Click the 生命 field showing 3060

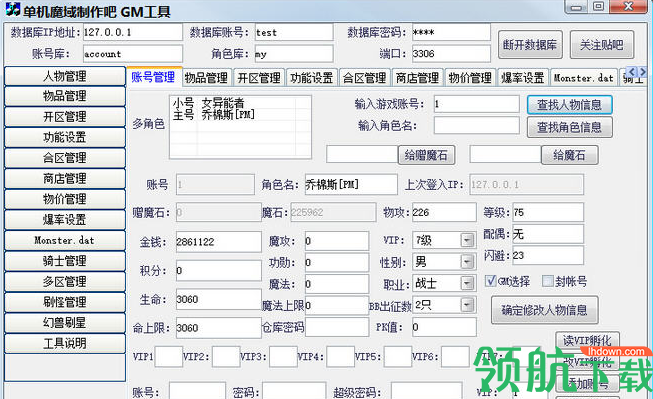tap(219, 299)
